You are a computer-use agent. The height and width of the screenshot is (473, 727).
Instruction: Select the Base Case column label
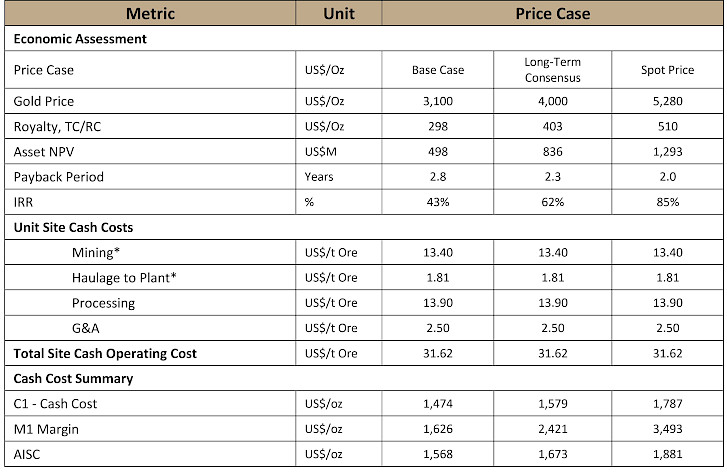437,71
